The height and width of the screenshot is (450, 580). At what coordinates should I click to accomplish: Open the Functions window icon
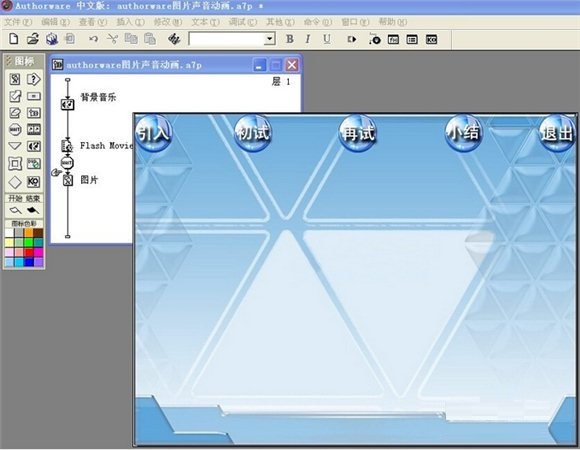(x=393, y=39)
